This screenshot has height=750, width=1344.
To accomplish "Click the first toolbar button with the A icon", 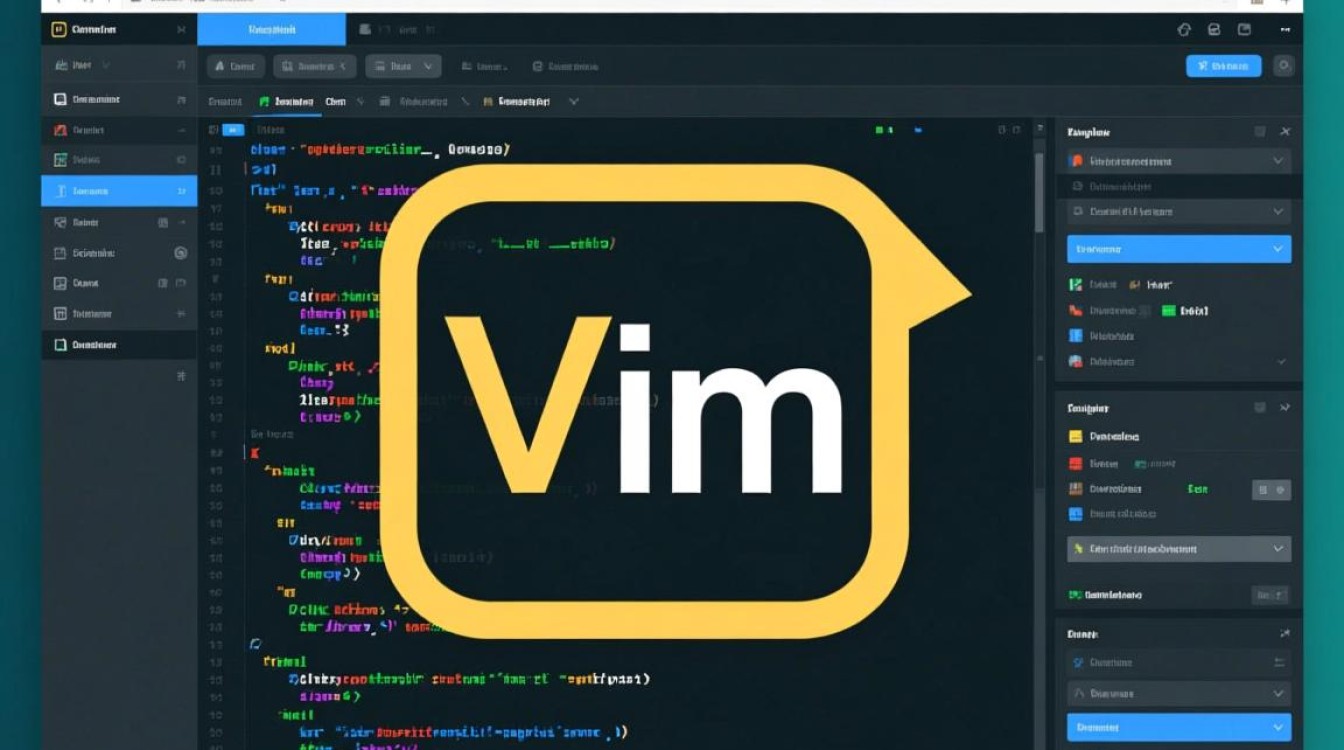I will pos(235,67).
